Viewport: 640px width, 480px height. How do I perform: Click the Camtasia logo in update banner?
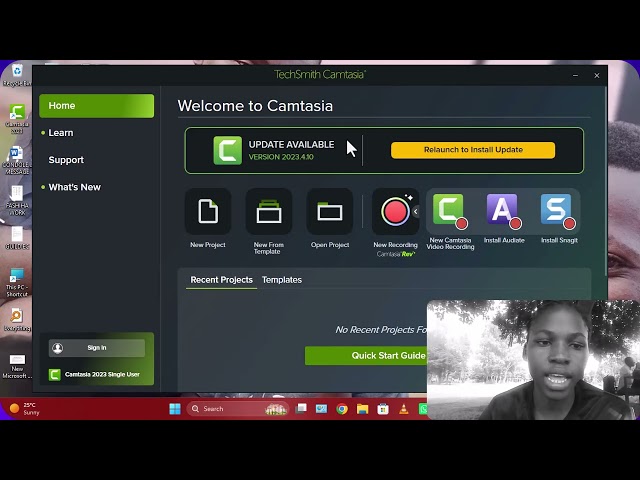pos(227,150)
